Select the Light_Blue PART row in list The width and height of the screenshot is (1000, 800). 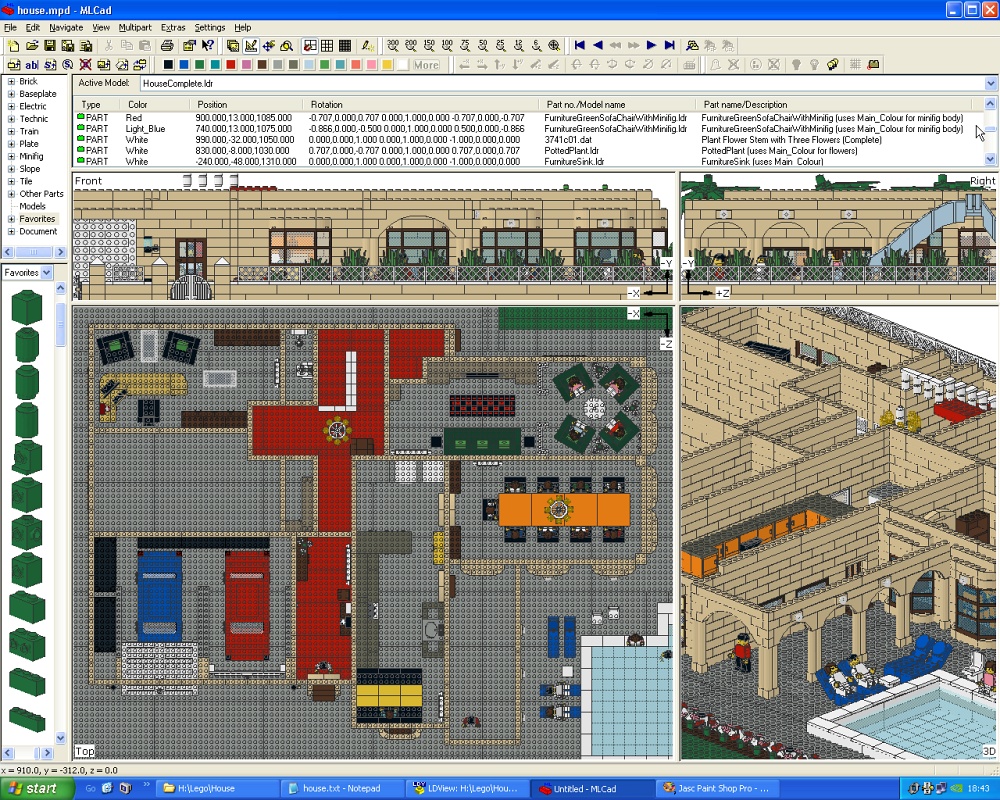click(528, 129)
